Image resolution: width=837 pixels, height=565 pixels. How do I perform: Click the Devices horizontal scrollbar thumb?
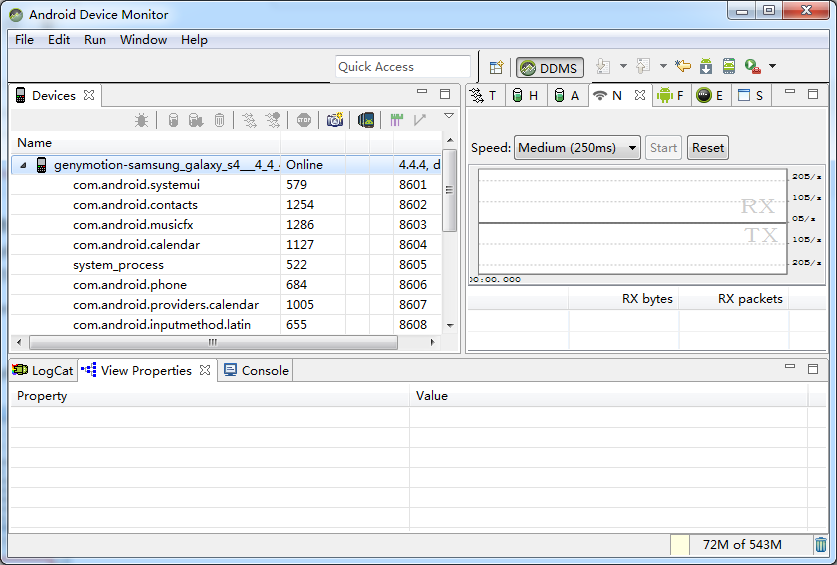pyautogui.click(x=211, y=342)
